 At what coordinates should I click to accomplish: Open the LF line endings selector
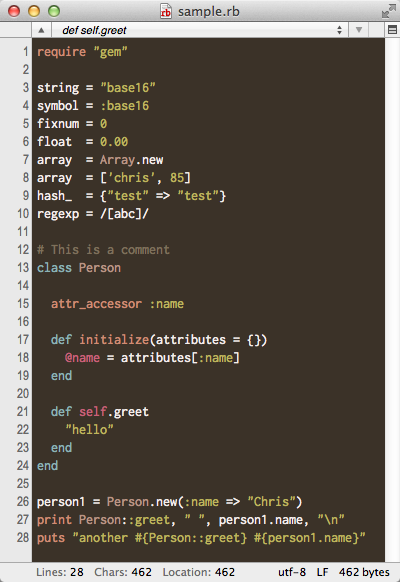322,572
